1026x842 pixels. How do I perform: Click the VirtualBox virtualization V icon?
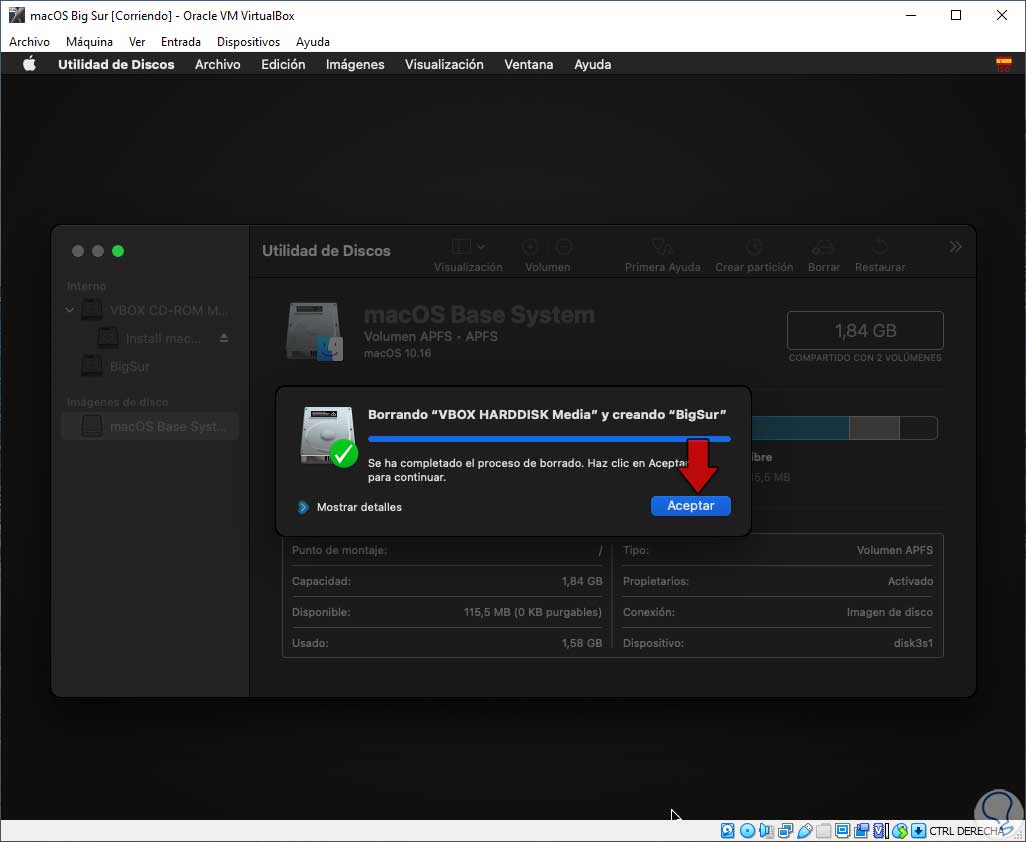880,831
